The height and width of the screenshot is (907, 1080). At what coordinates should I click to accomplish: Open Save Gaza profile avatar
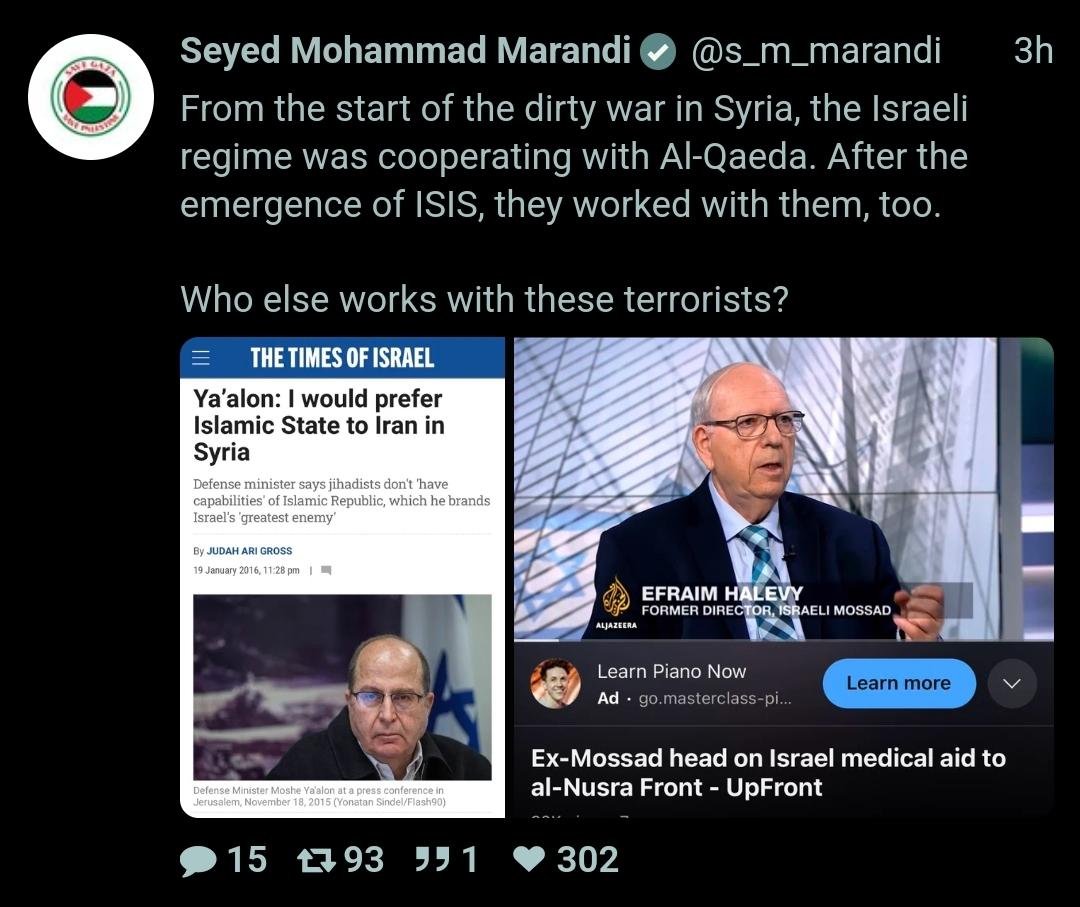pos(91,97)
